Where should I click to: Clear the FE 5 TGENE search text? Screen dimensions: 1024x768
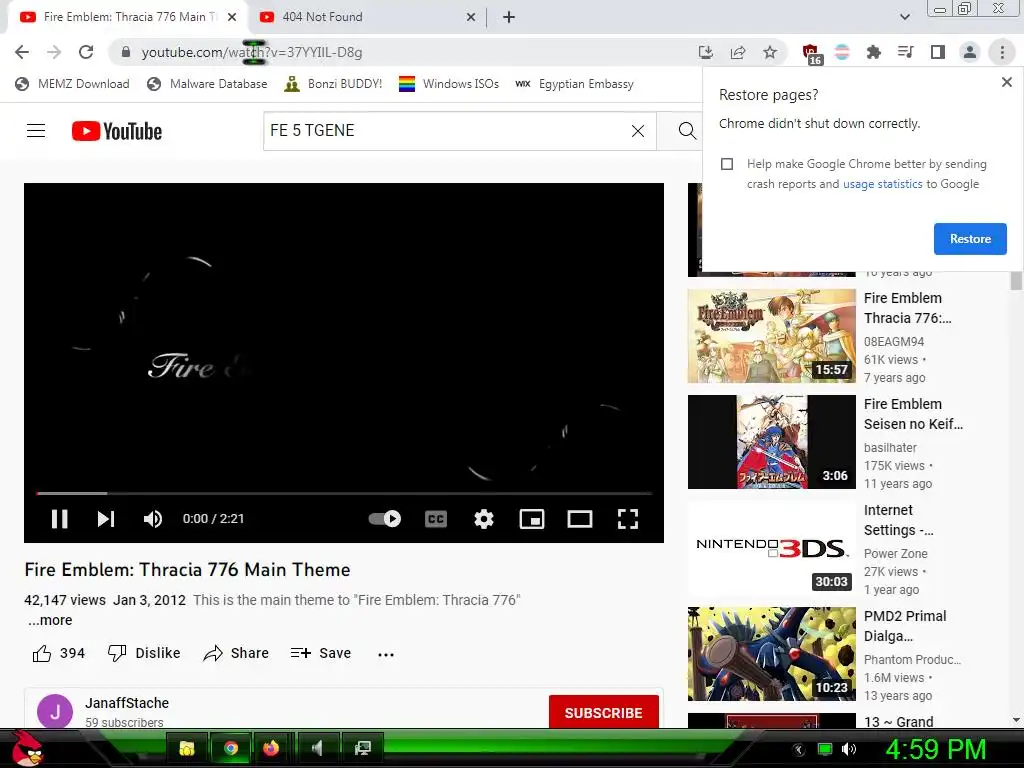click(638, 131)
